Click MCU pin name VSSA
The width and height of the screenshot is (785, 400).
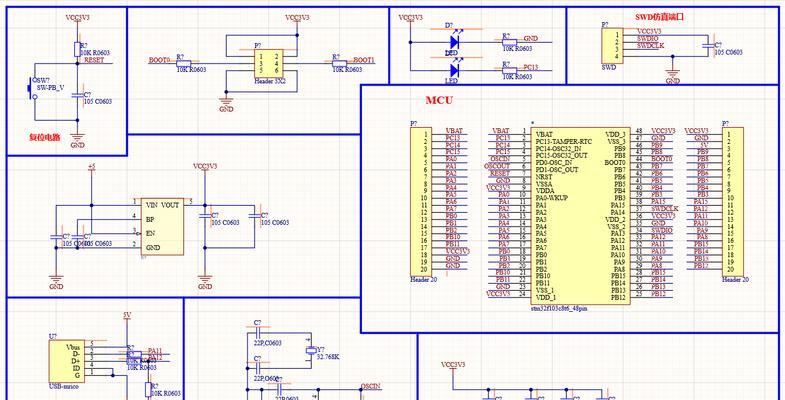click(544, 184)
